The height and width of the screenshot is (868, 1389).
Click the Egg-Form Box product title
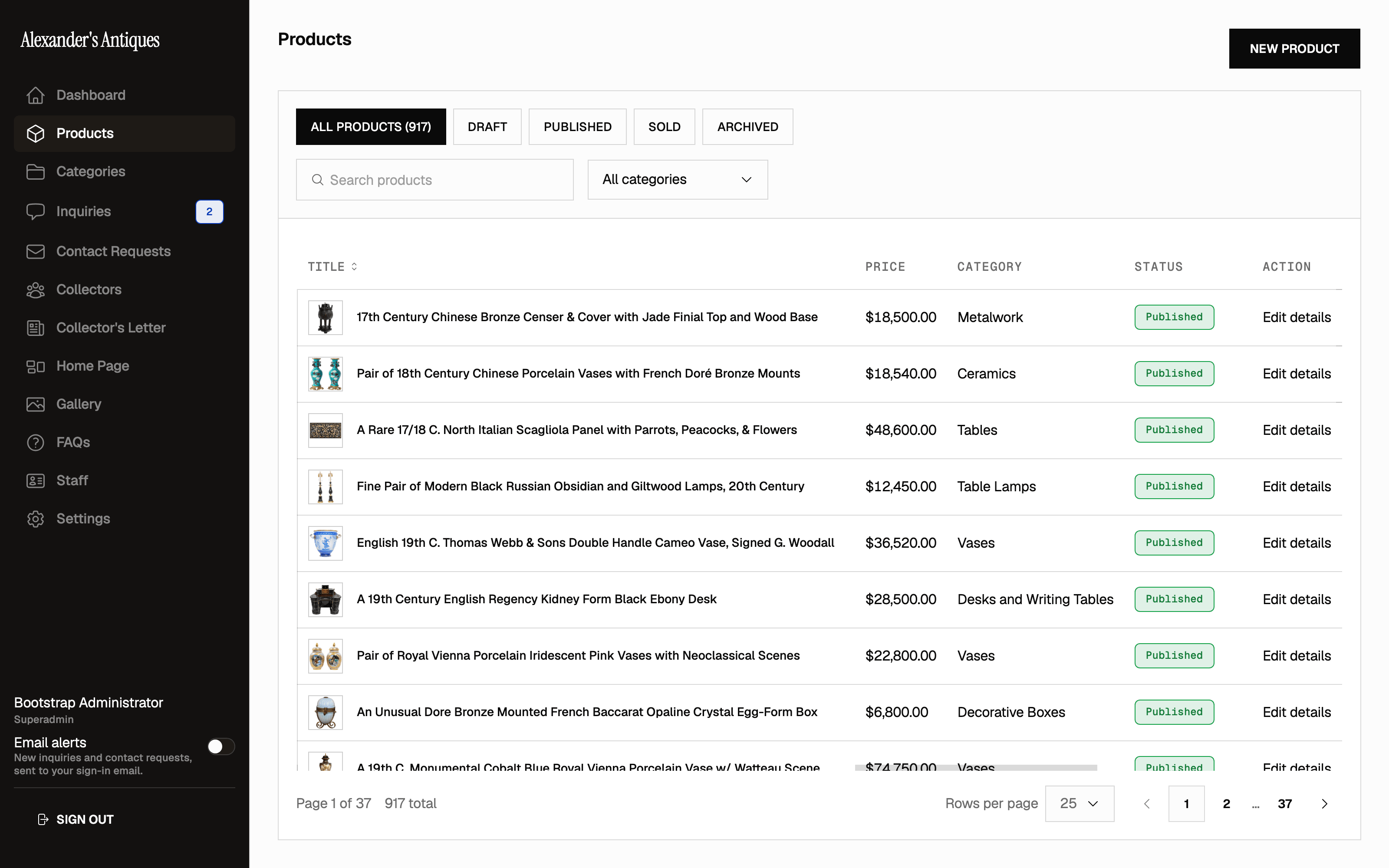tap(586, 712)
